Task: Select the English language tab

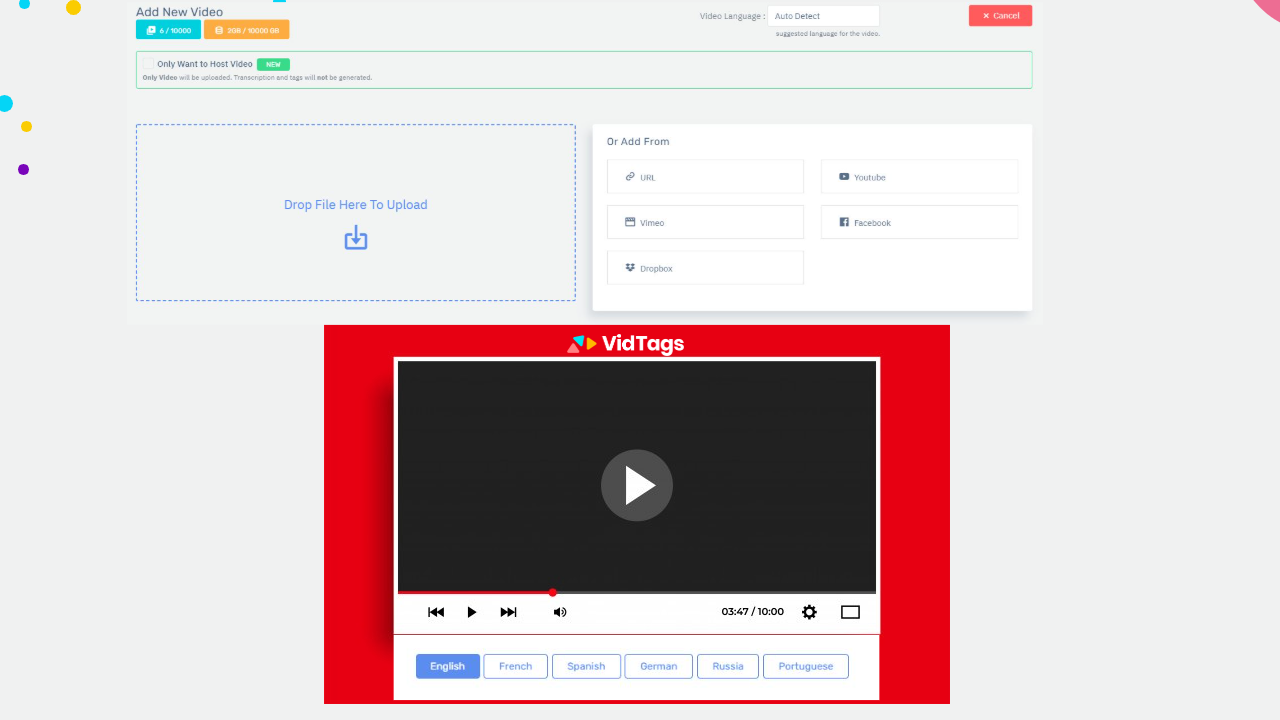Action: point(447,666)
